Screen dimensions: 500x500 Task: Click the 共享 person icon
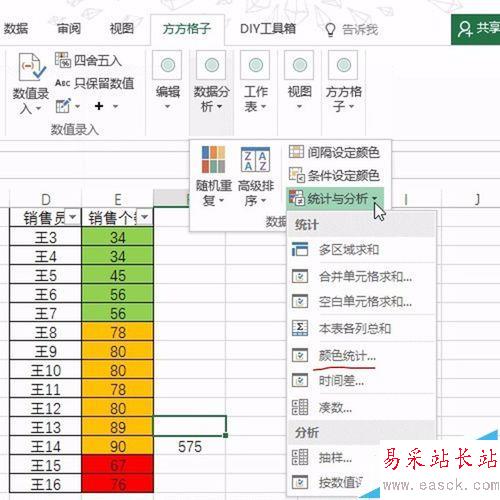(465, 29)
